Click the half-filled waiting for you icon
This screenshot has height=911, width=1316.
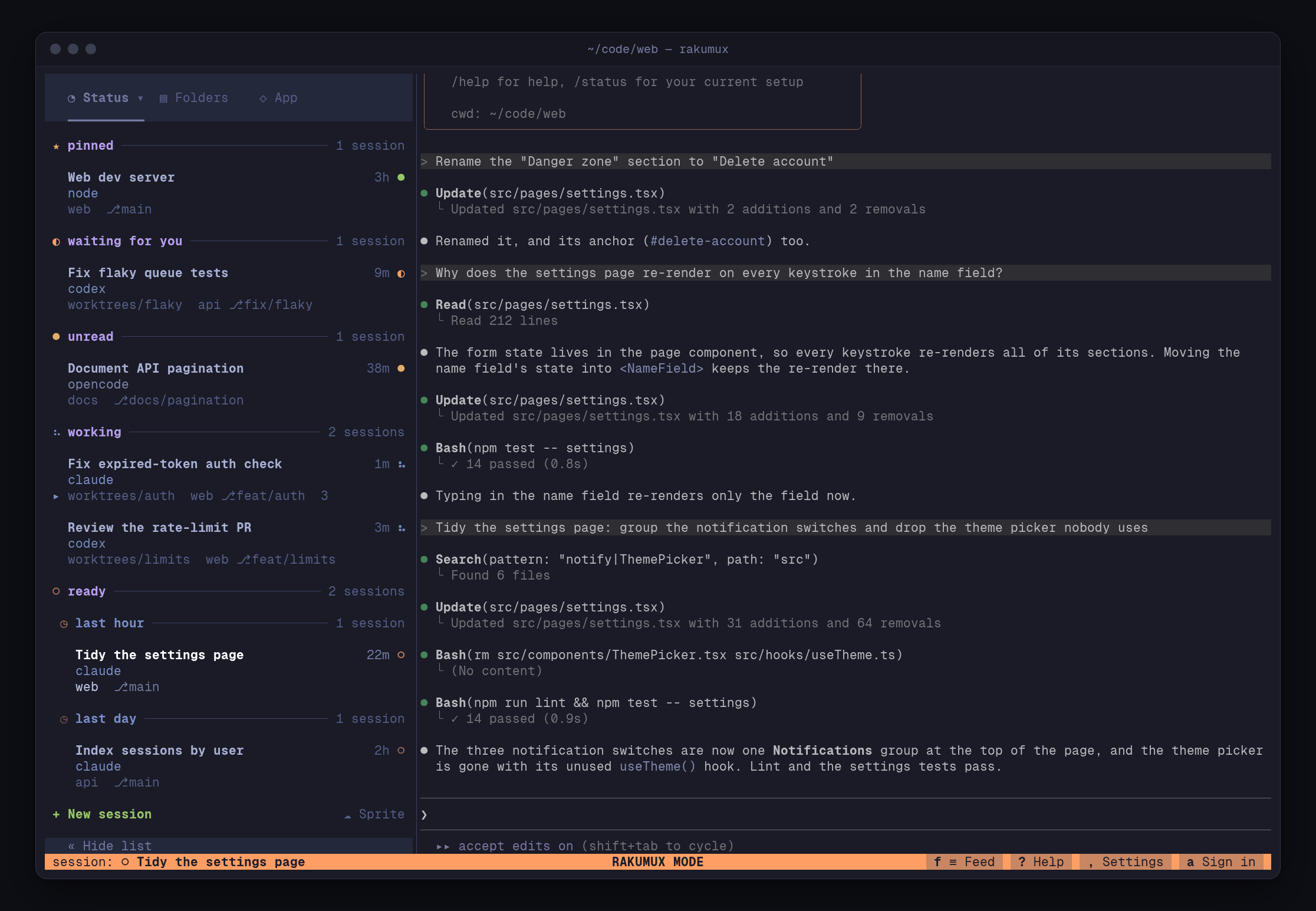click(x=56, y=242)
